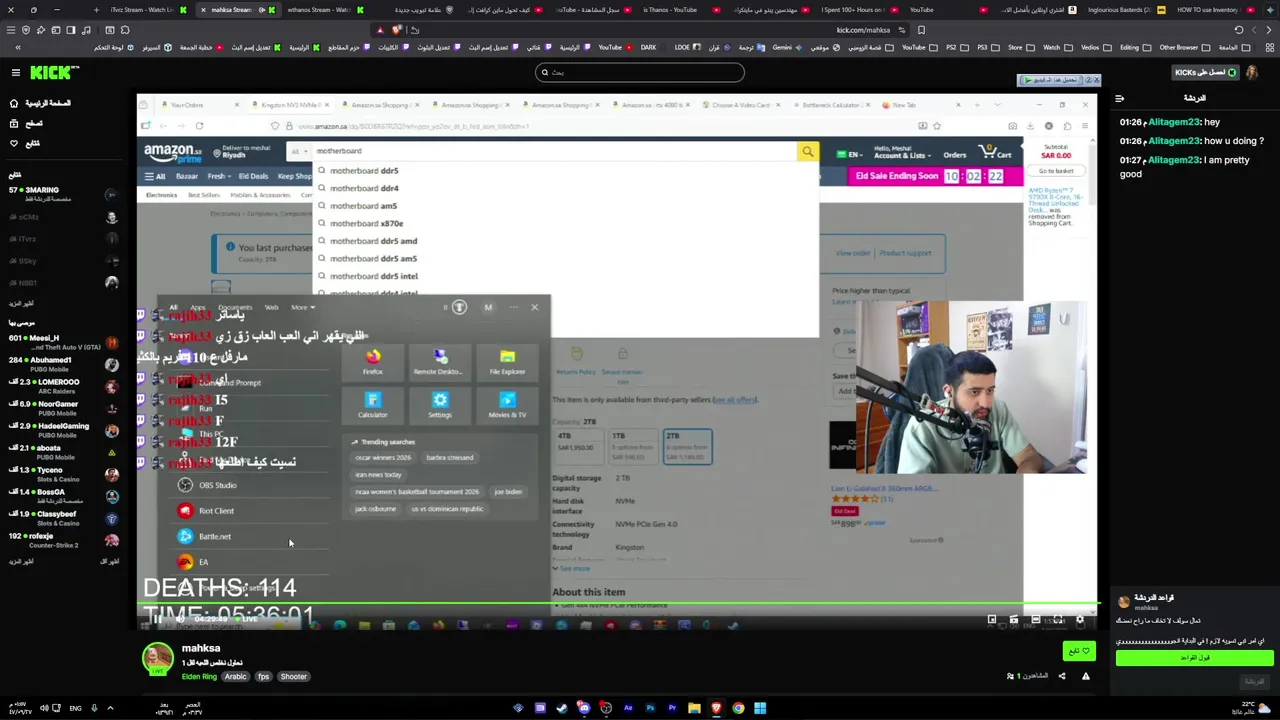This screenshot has height=720, width=1280.
Task: Click the KICK logo
Action: click(x=52, y=72)
